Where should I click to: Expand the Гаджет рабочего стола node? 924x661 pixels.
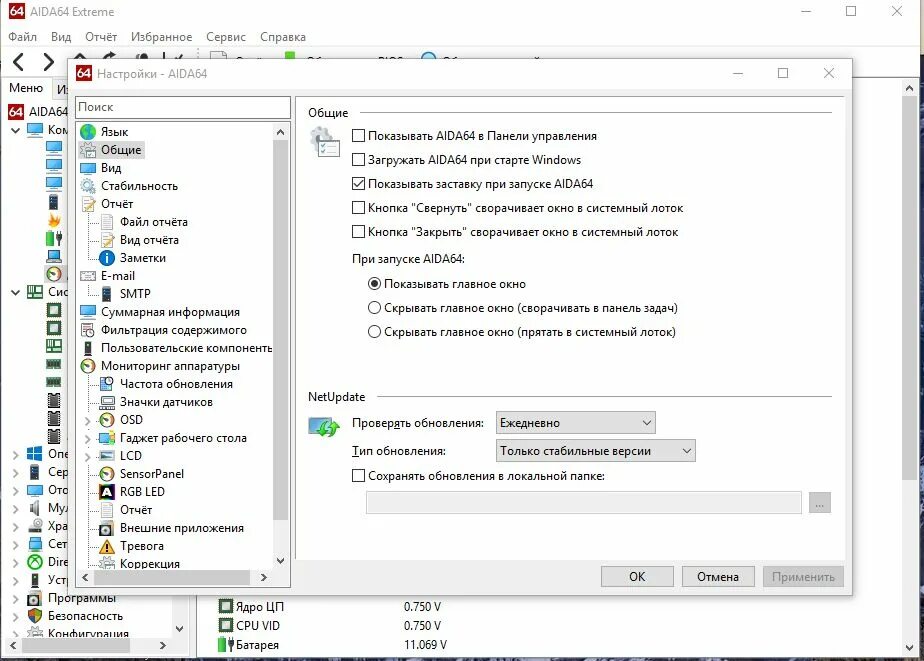click(x=87, y=439)
